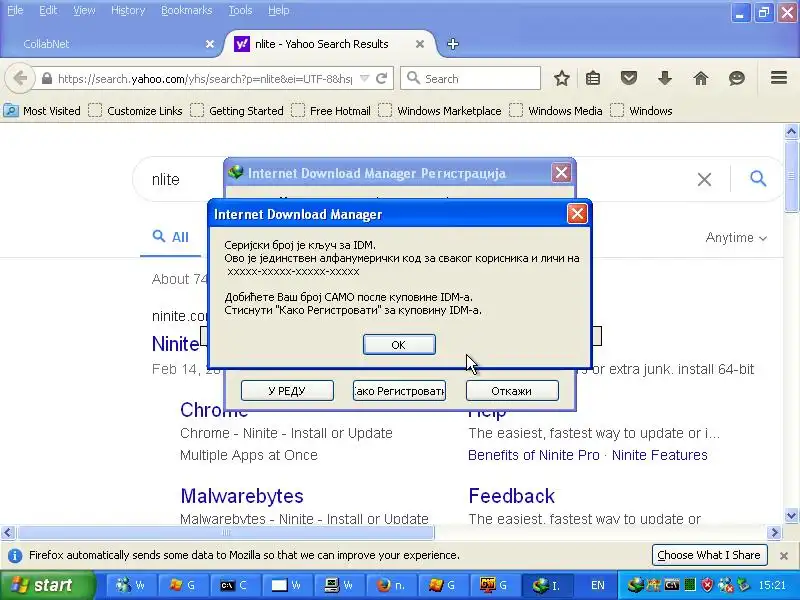Click the IDM taskbar button
800x600 pixels.
(549, 585)
